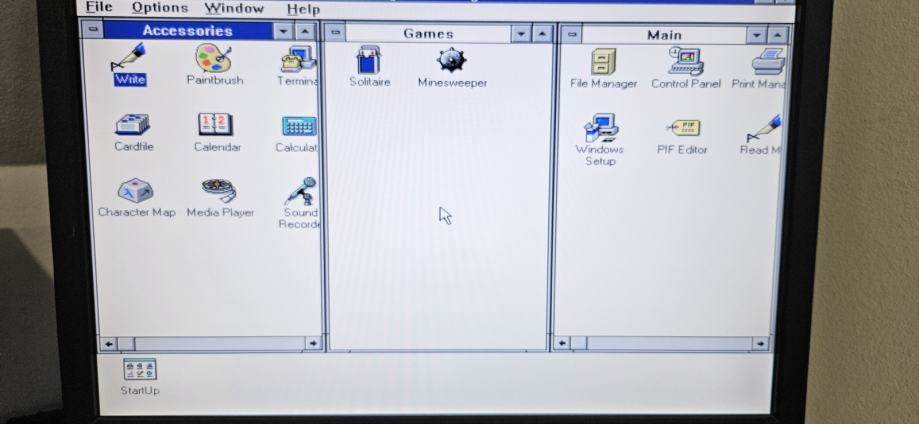The height and width of the screenshot is (424, 919).
Task: Select the Print Manager printer icon
Action: pyautogui.click(x=768, y=62)
